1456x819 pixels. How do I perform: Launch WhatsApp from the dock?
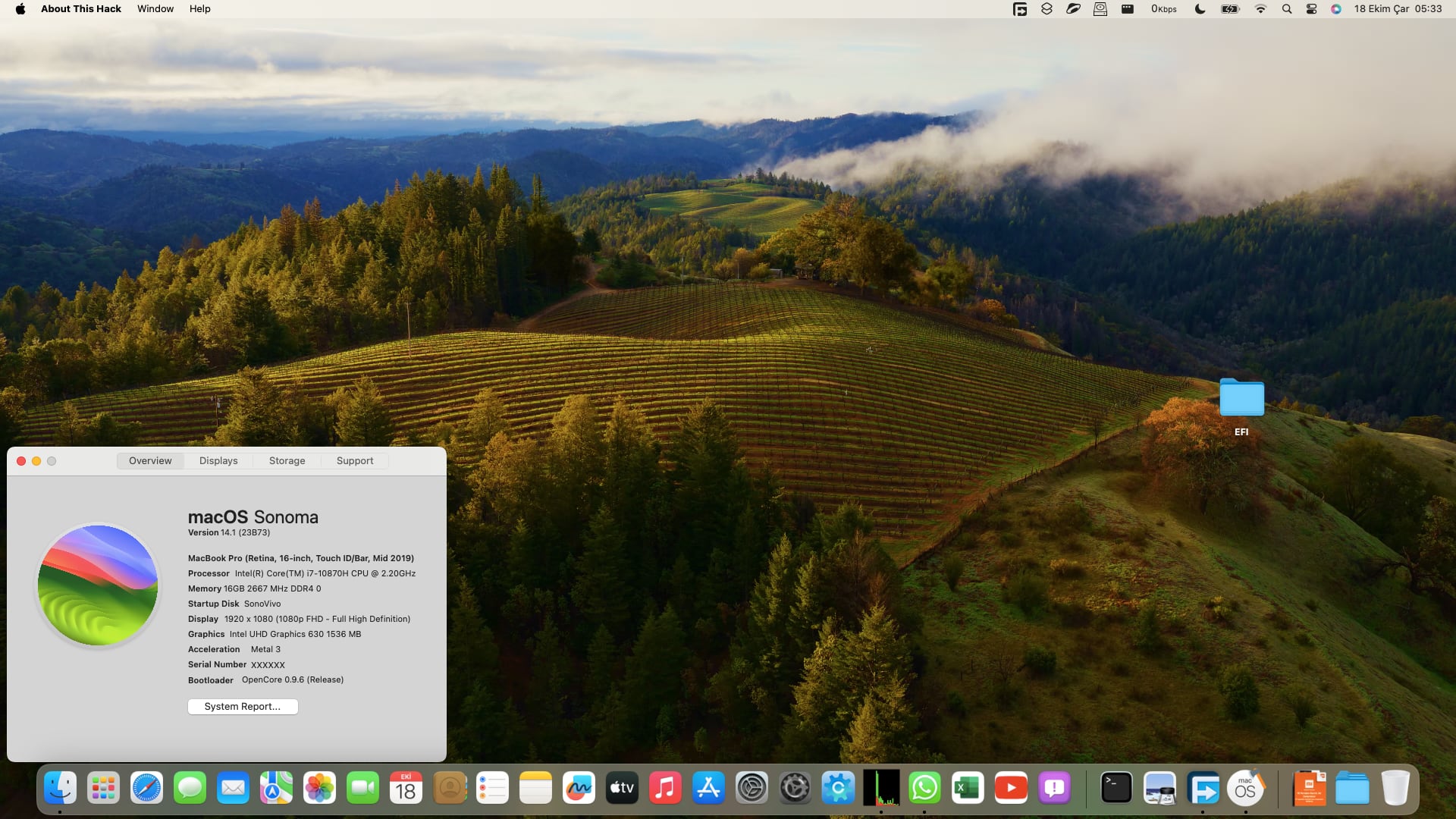point(924,788)
